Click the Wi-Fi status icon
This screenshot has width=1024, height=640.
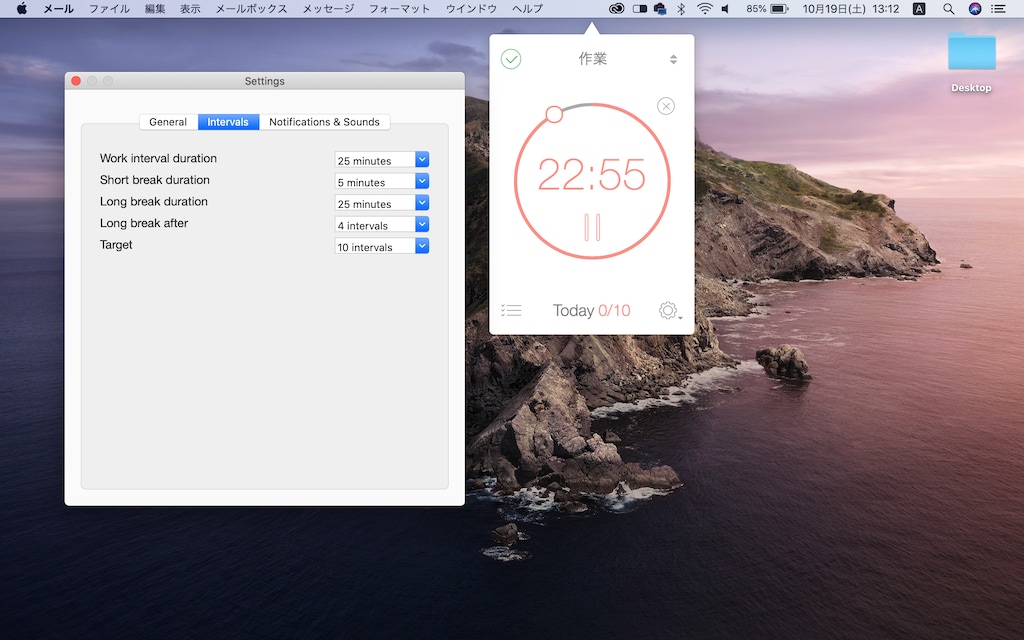(x=705, y=9)
